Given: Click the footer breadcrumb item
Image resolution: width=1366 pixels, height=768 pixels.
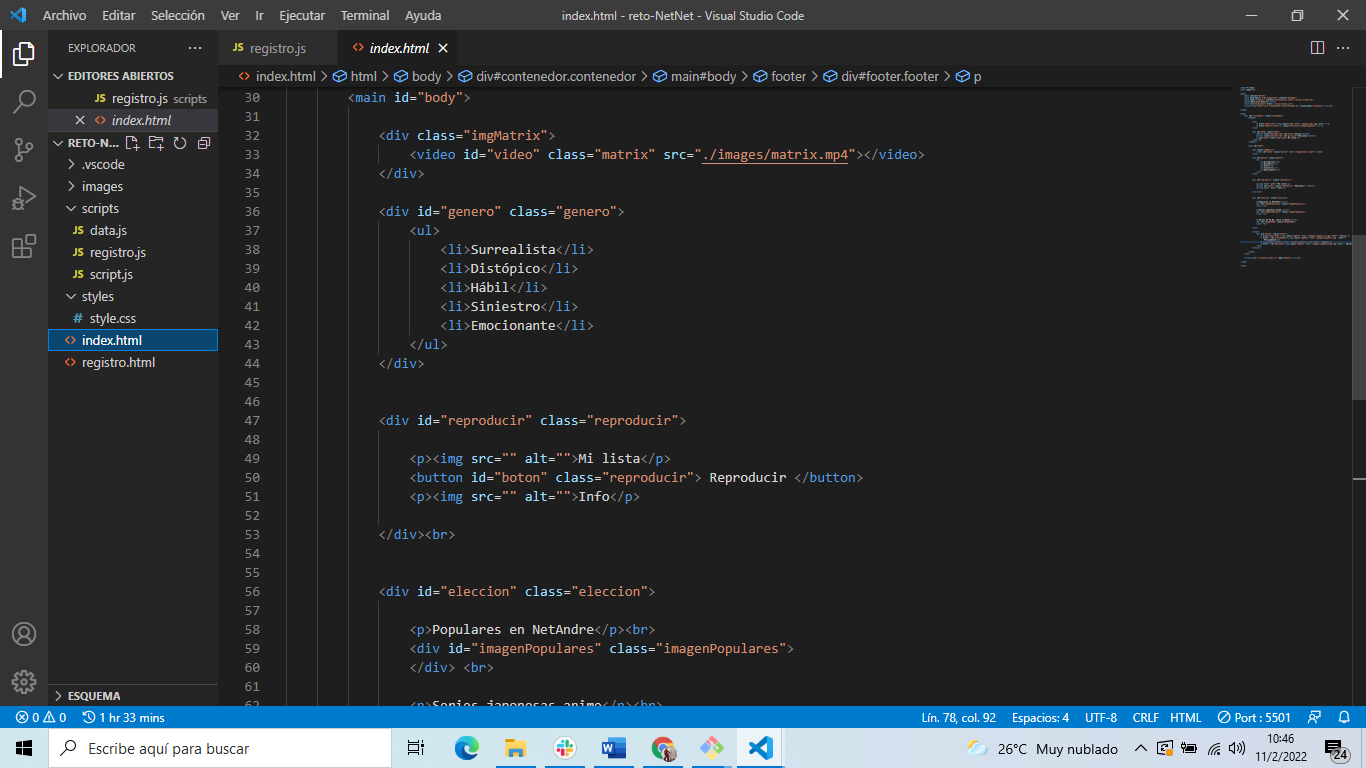Looking at the screenshot, I should [780, 76].
